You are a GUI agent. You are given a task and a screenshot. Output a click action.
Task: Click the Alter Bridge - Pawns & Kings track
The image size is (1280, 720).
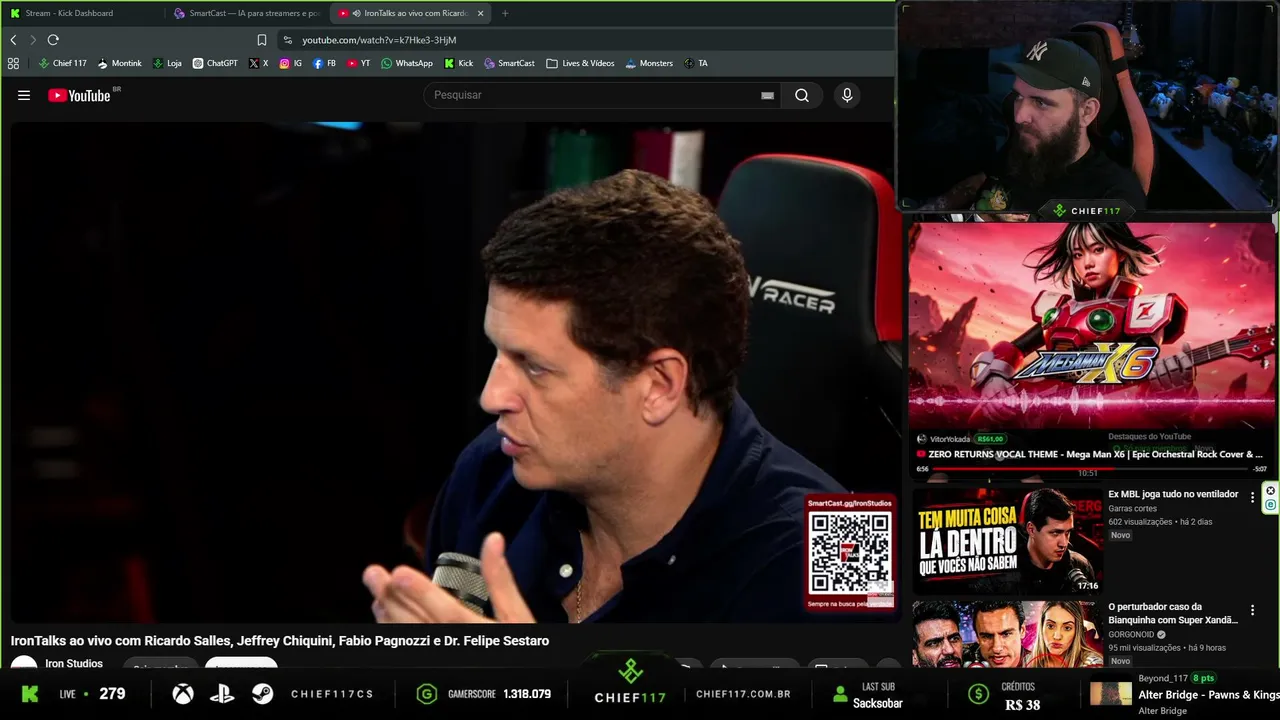[1208, 695]
